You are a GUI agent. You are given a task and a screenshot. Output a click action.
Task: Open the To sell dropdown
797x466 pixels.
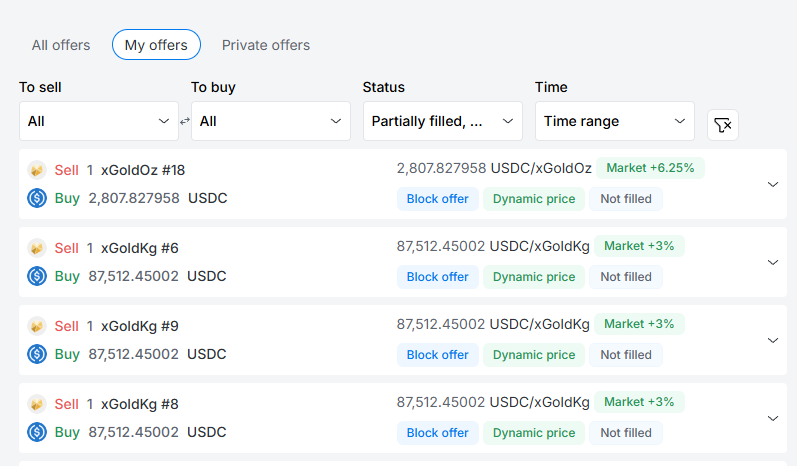[x=98, y=121]
